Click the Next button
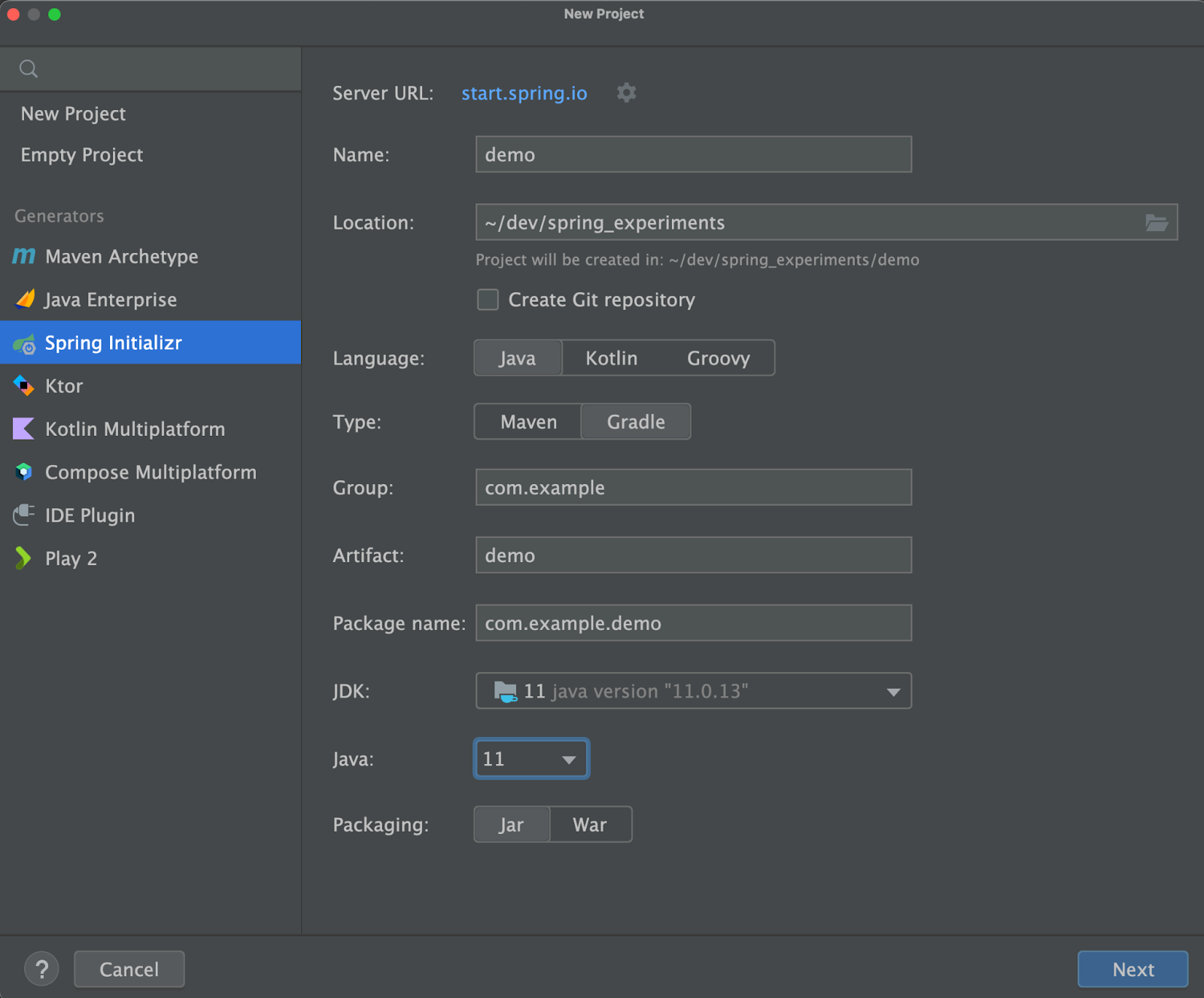 tap(1133, 969)
